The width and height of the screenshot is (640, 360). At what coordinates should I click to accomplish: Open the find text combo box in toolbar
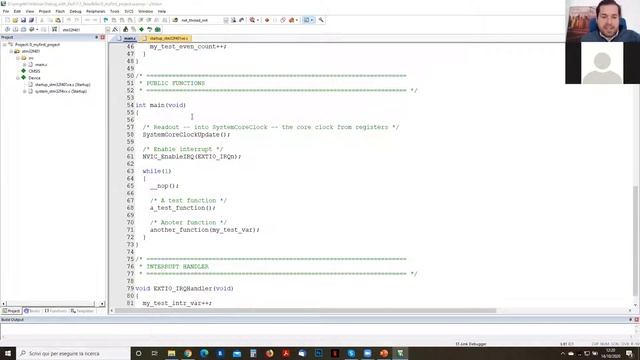[204, 20]
